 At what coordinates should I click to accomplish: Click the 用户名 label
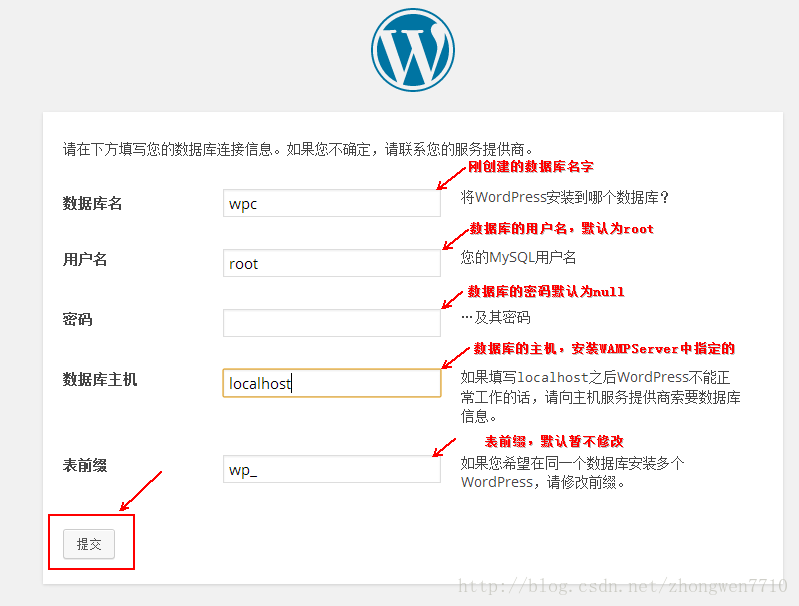[85, 259]
